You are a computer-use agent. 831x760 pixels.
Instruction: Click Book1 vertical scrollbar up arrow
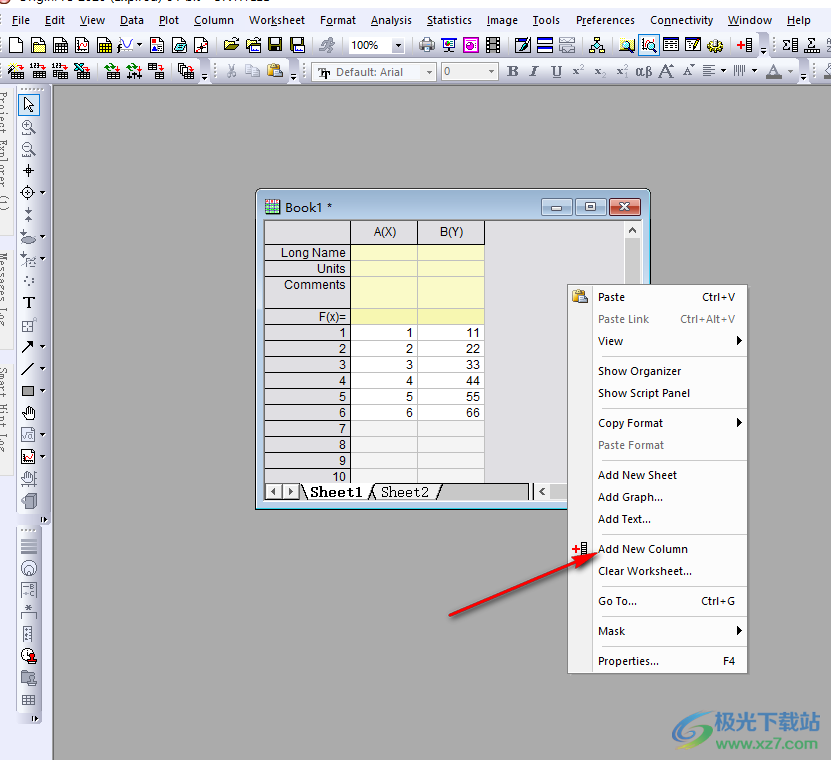(x=632, y=230)
